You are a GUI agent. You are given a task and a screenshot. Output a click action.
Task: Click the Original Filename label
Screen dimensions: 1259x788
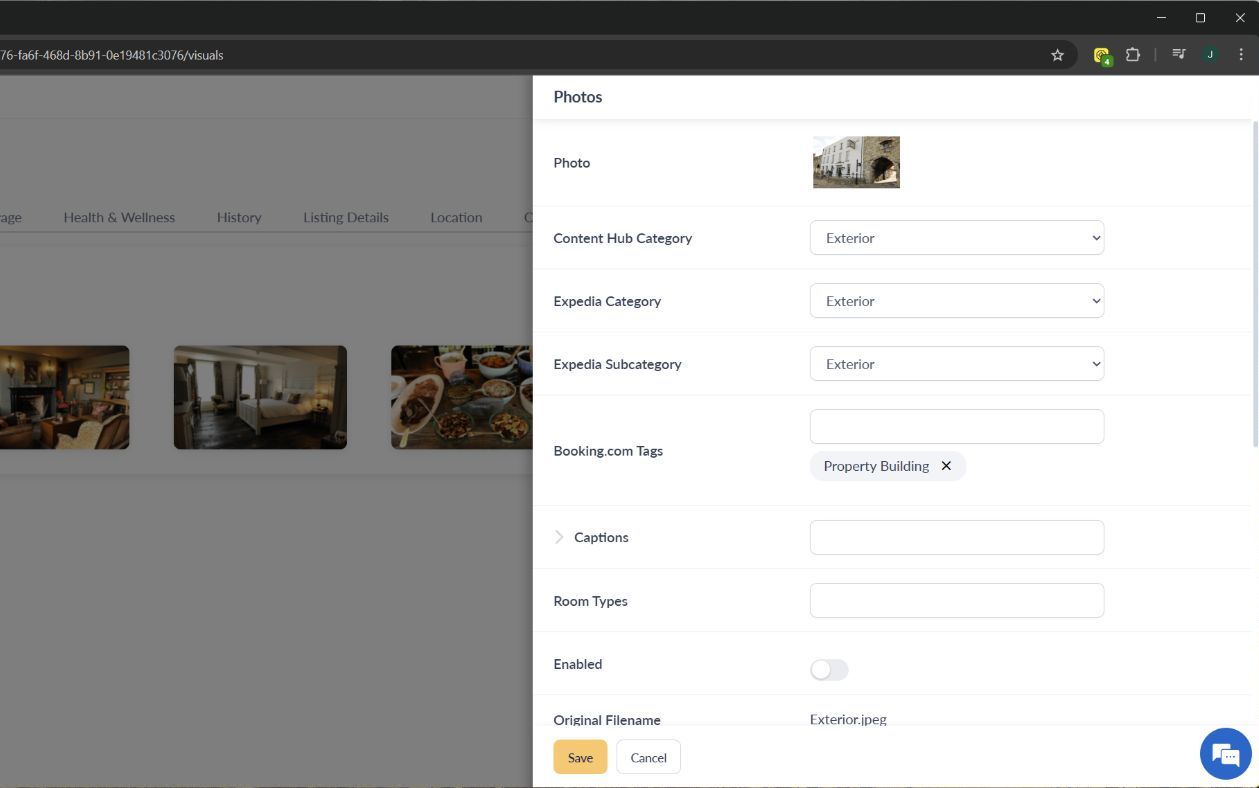click(607, 720)
